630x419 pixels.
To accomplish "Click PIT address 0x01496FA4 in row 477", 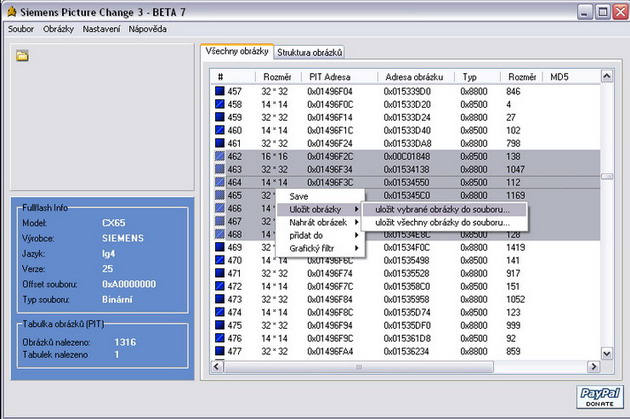I will point(330,351).
